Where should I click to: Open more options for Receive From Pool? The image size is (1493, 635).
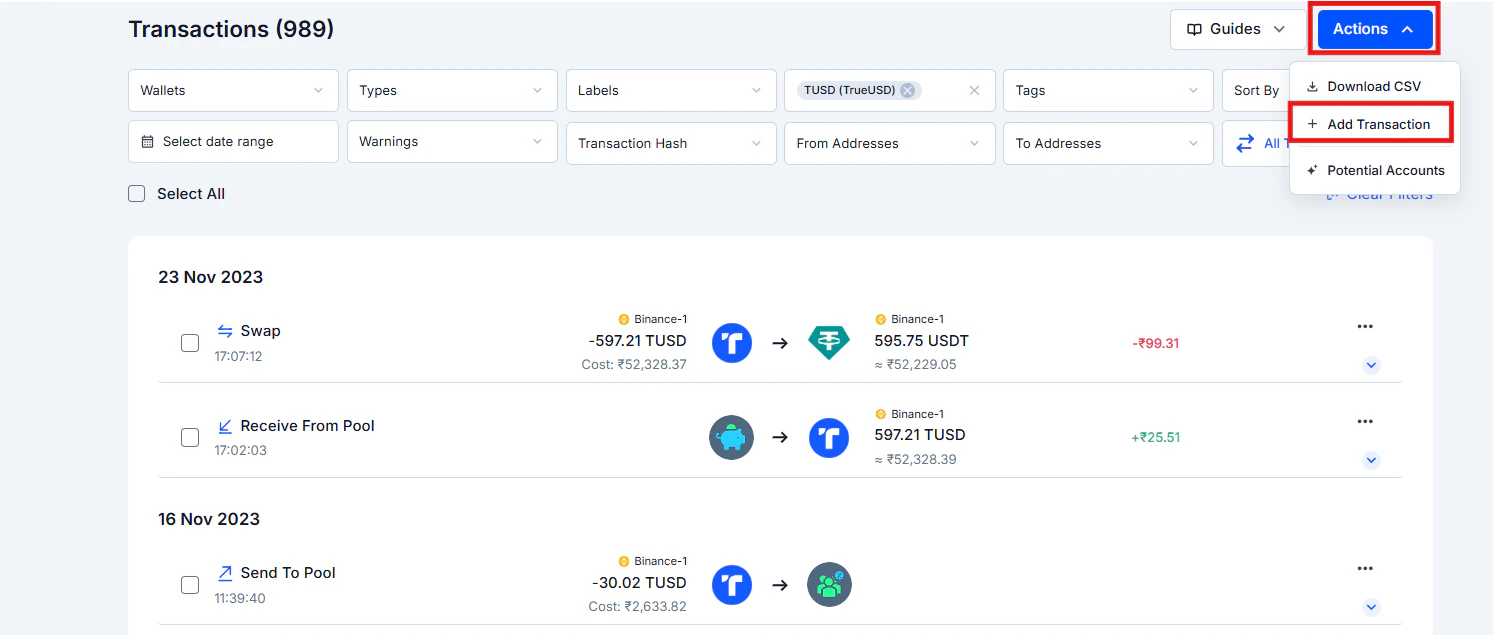tap(1365, 421)
